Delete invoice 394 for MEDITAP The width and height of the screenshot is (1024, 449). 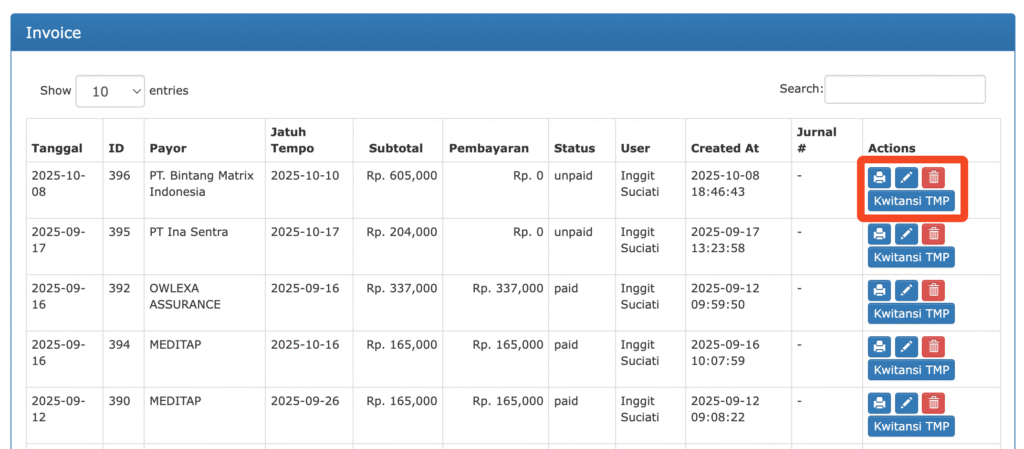tap(932, 346)
